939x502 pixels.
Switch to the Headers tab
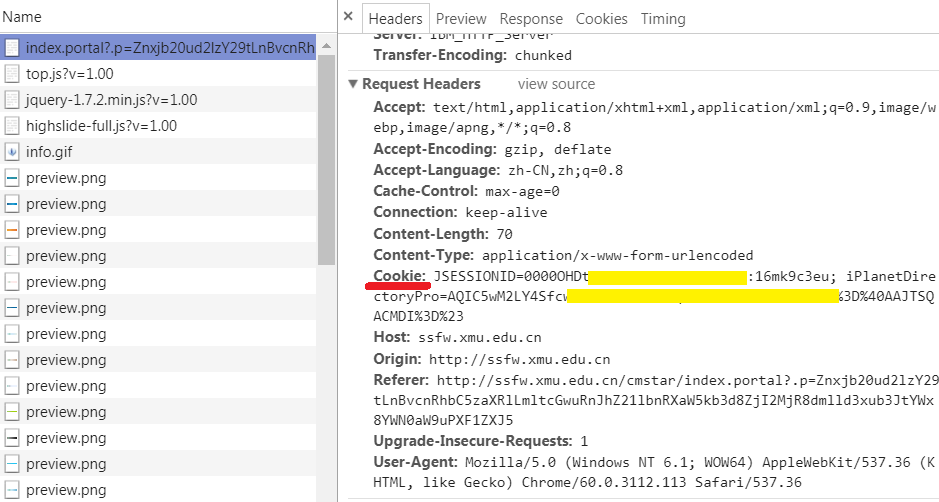[x=395, y=19]
